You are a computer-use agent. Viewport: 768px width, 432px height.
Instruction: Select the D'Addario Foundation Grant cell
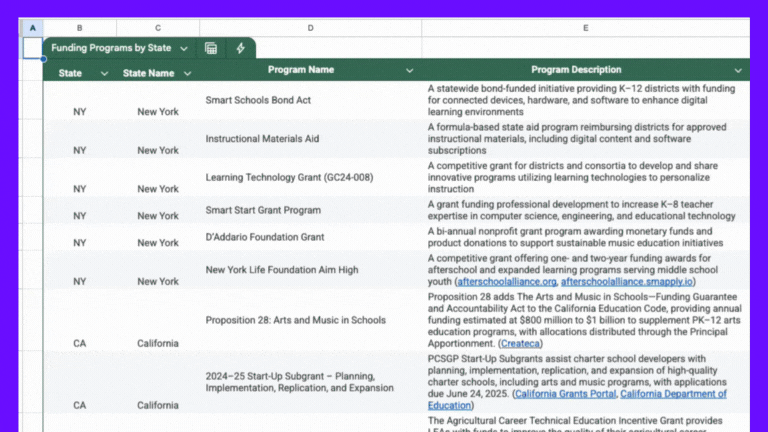[311, 237]
